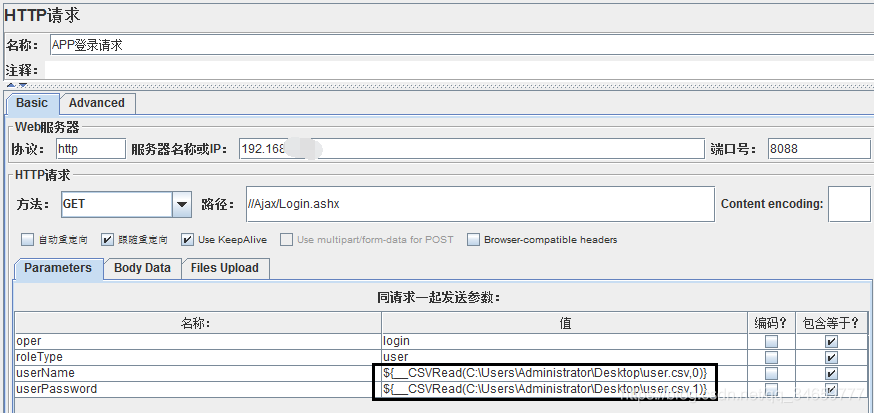Select the roleType name cell

[x=198, y=357]
